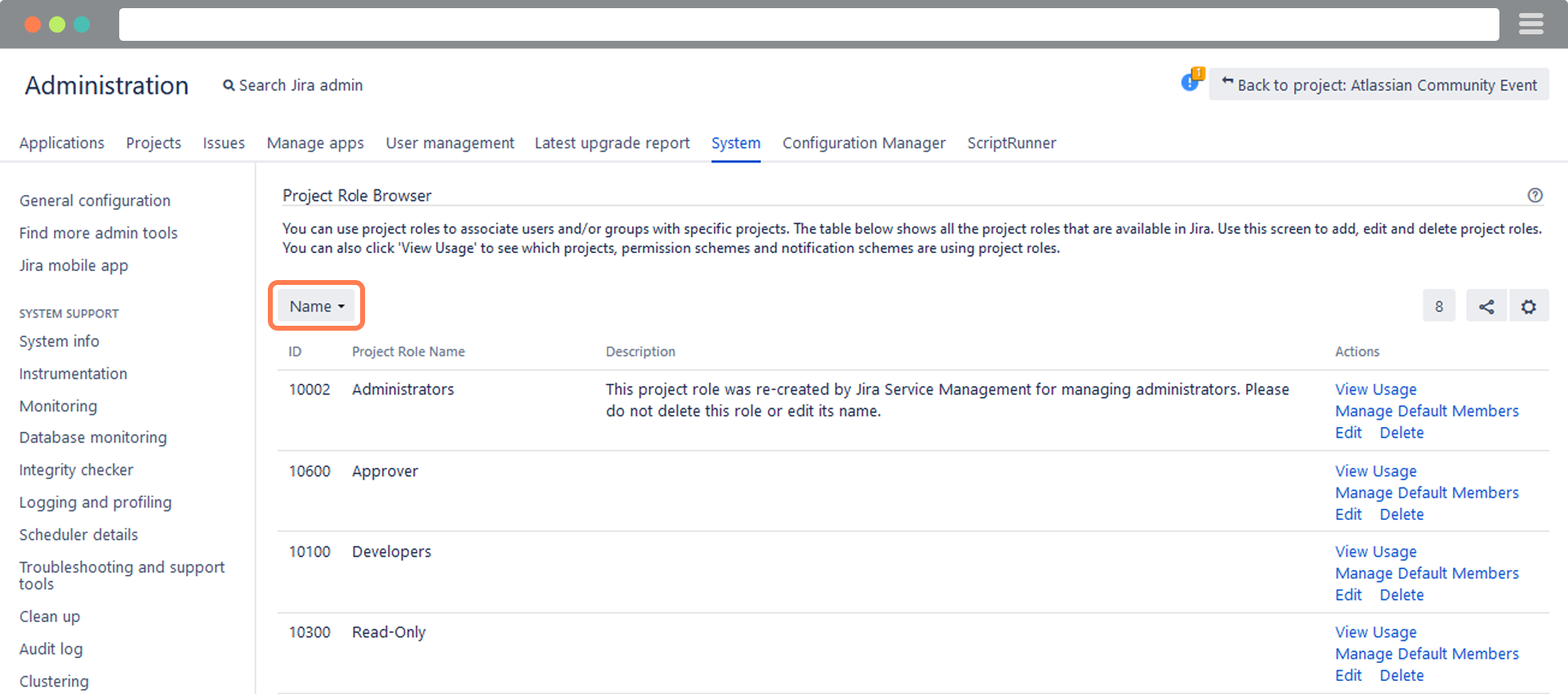The image size is (1568, 694).
Task: Click the browser hamburger menu icon
Action: [x=1530, y=24]
